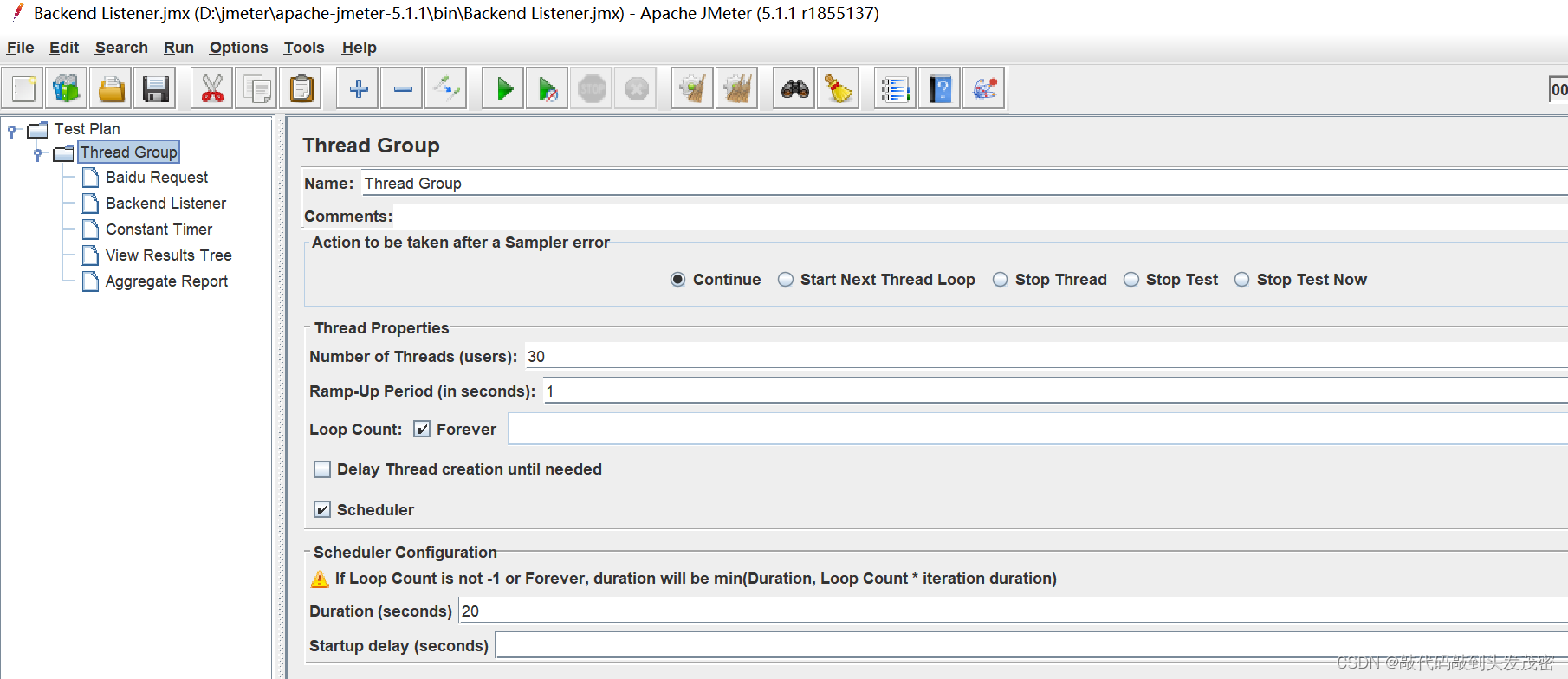Click the Paste clipboard icon
Image resolution: width=1568 pixels, height=679 pixels.
tap(301, 88)
